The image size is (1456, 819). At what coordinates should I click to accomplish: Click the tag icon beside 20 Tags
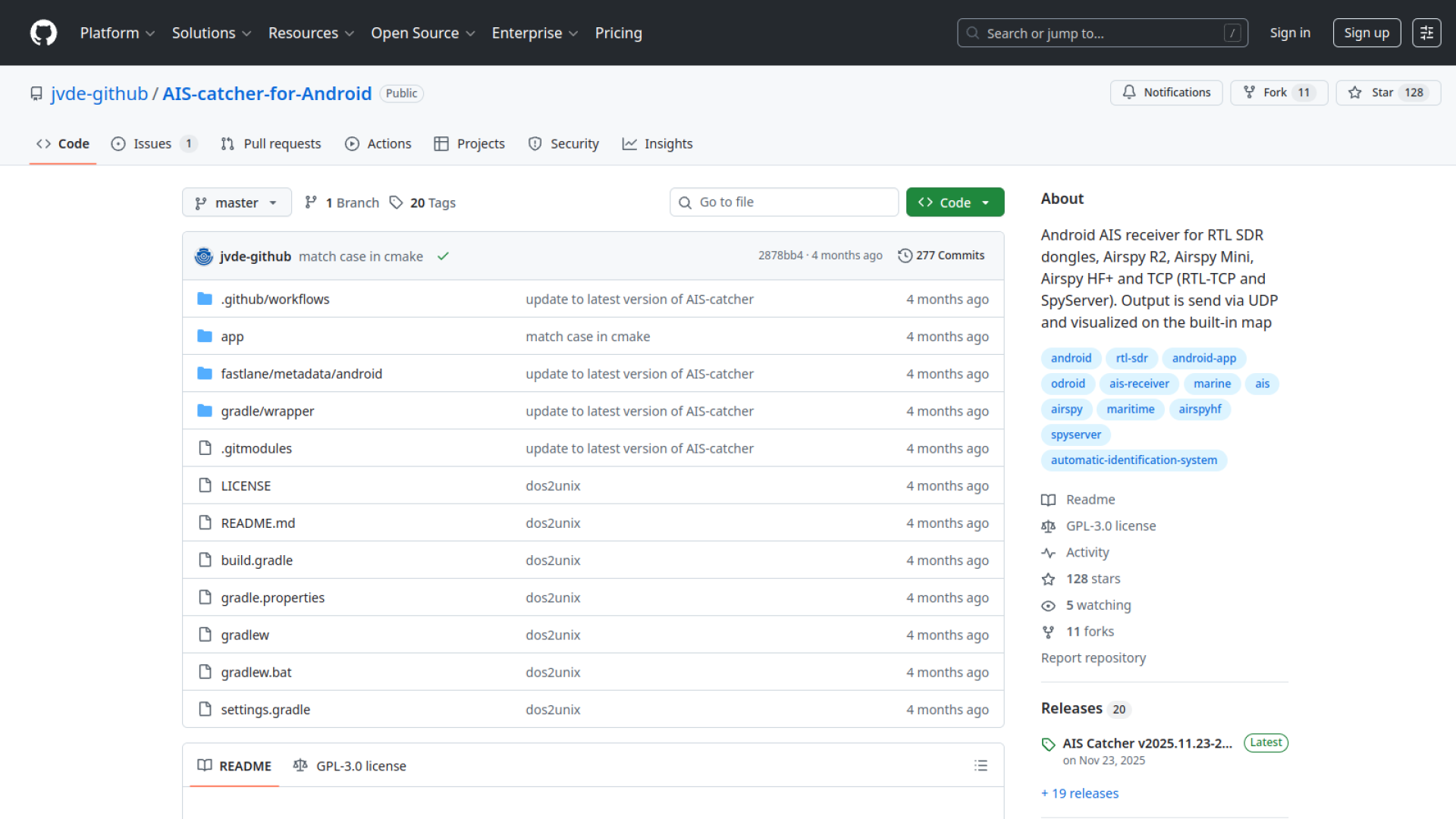click(x=396, y=202)
